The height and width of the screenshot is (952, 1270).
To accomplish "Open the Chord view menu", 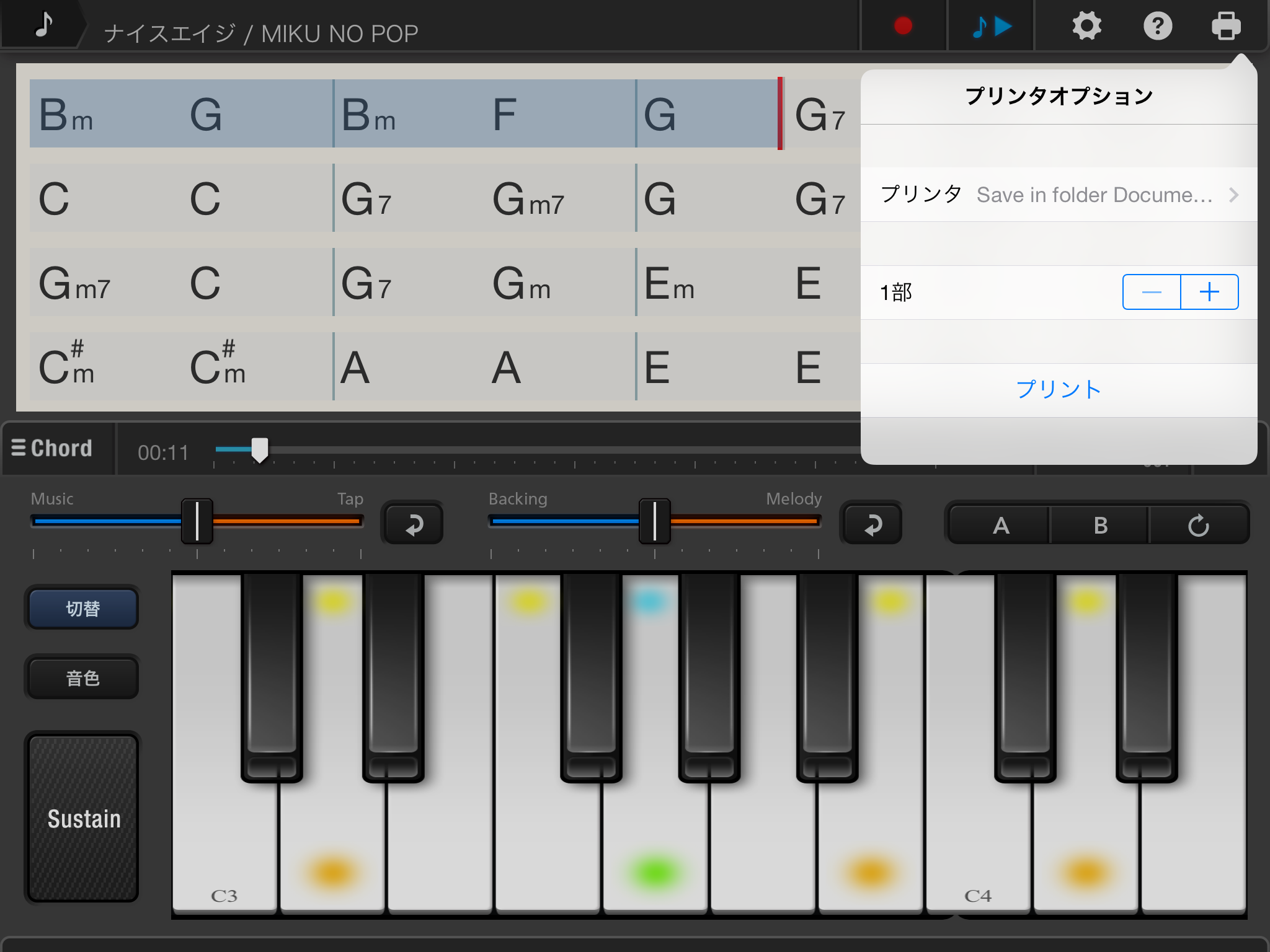I will tap(52, 448).
